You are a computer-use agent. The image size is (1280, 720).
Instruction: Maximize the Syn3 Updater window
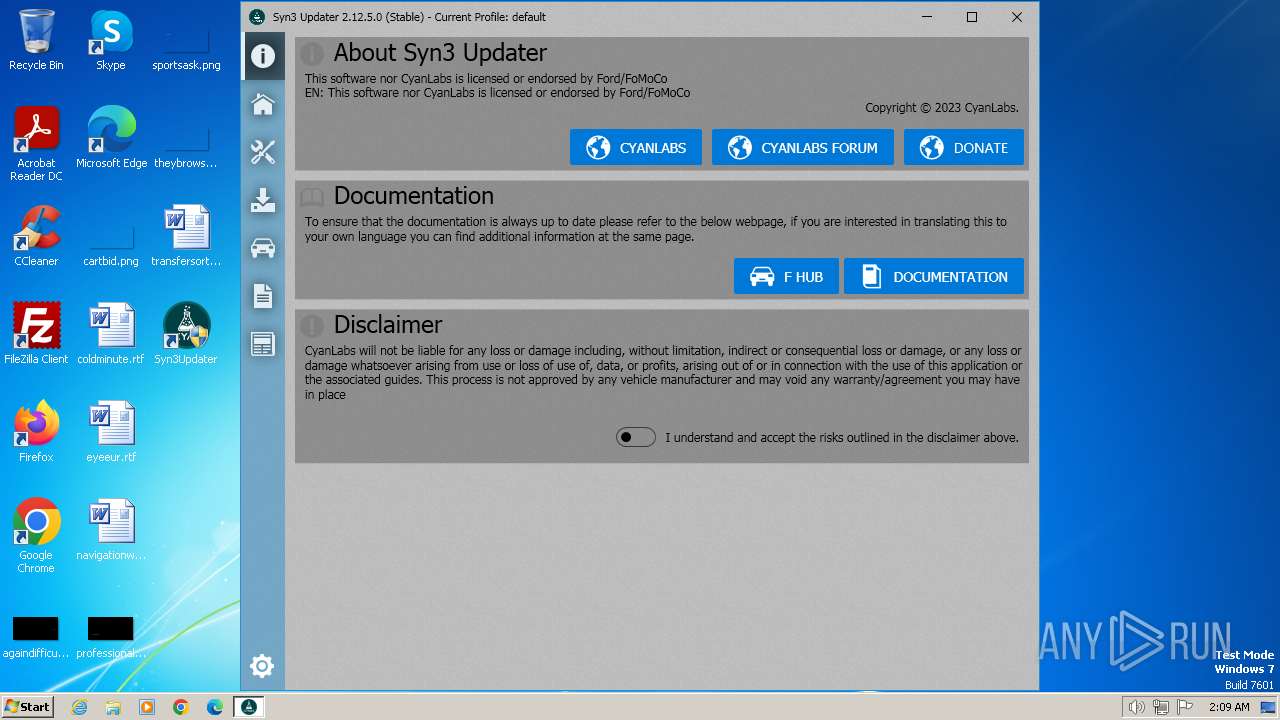972,17
